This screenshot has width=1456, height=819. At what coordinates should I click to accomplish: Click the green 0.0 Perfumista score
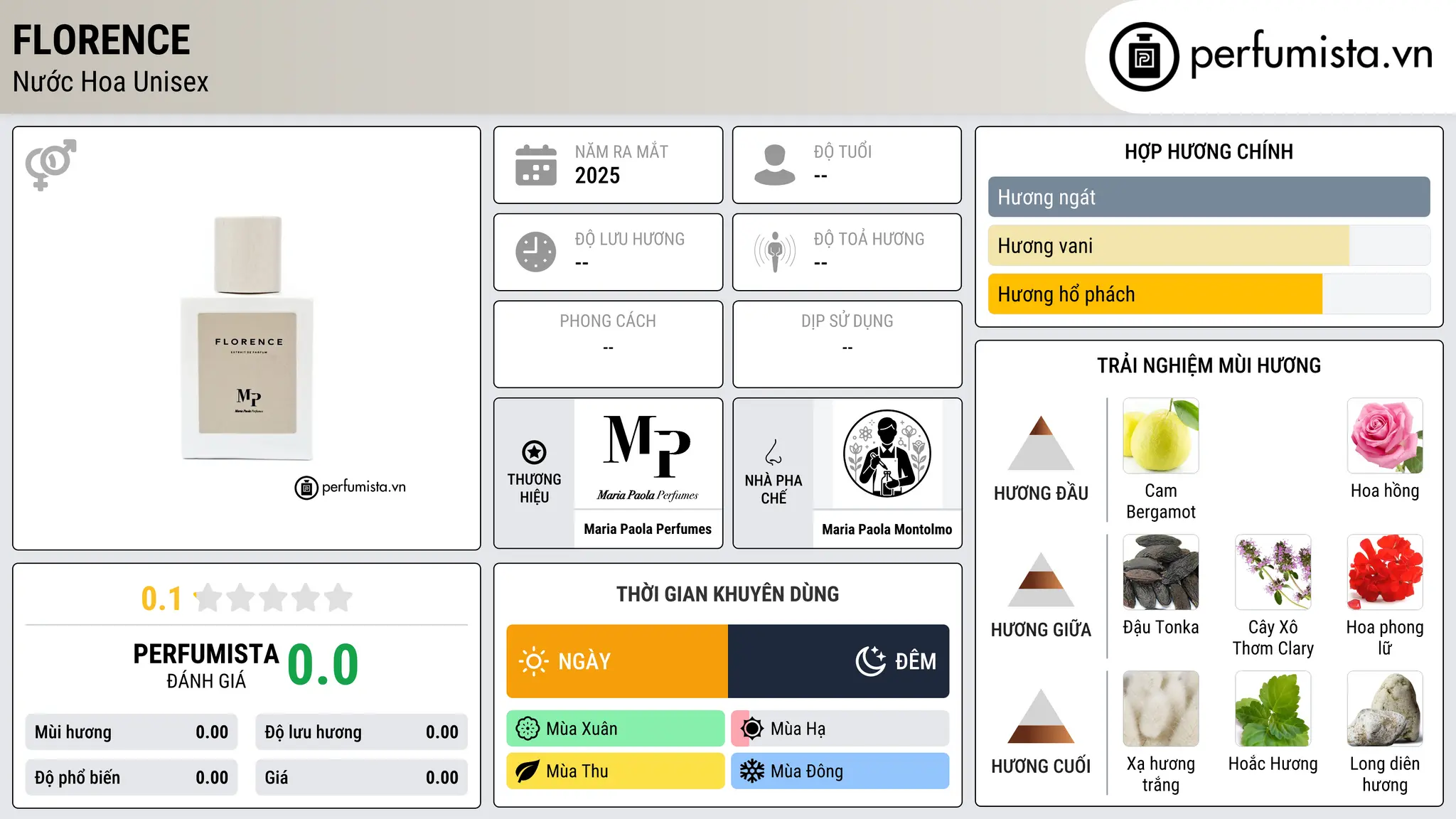323,665
